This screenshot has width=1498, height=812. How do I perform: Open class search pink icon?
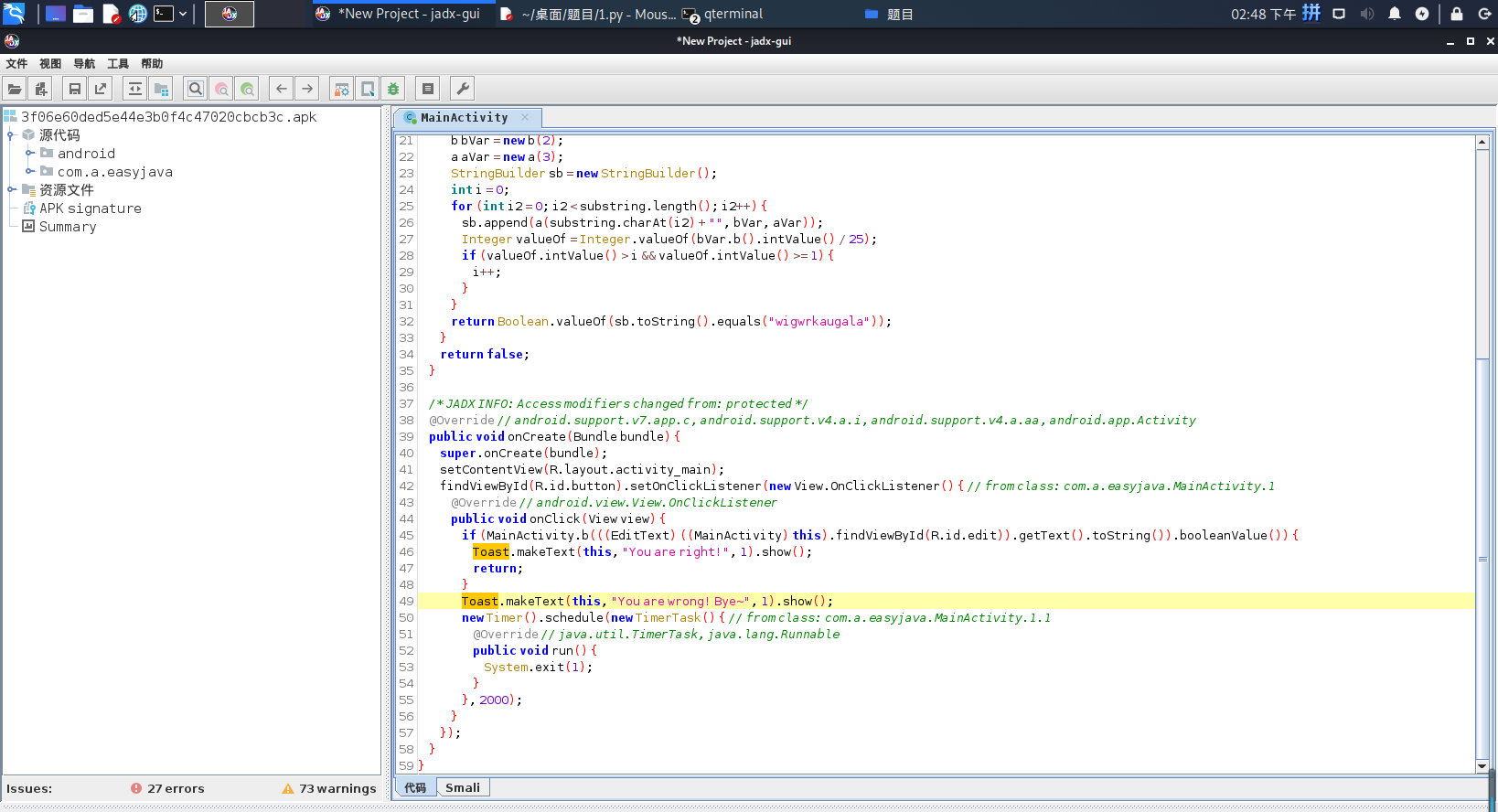(x=221, y=89)
